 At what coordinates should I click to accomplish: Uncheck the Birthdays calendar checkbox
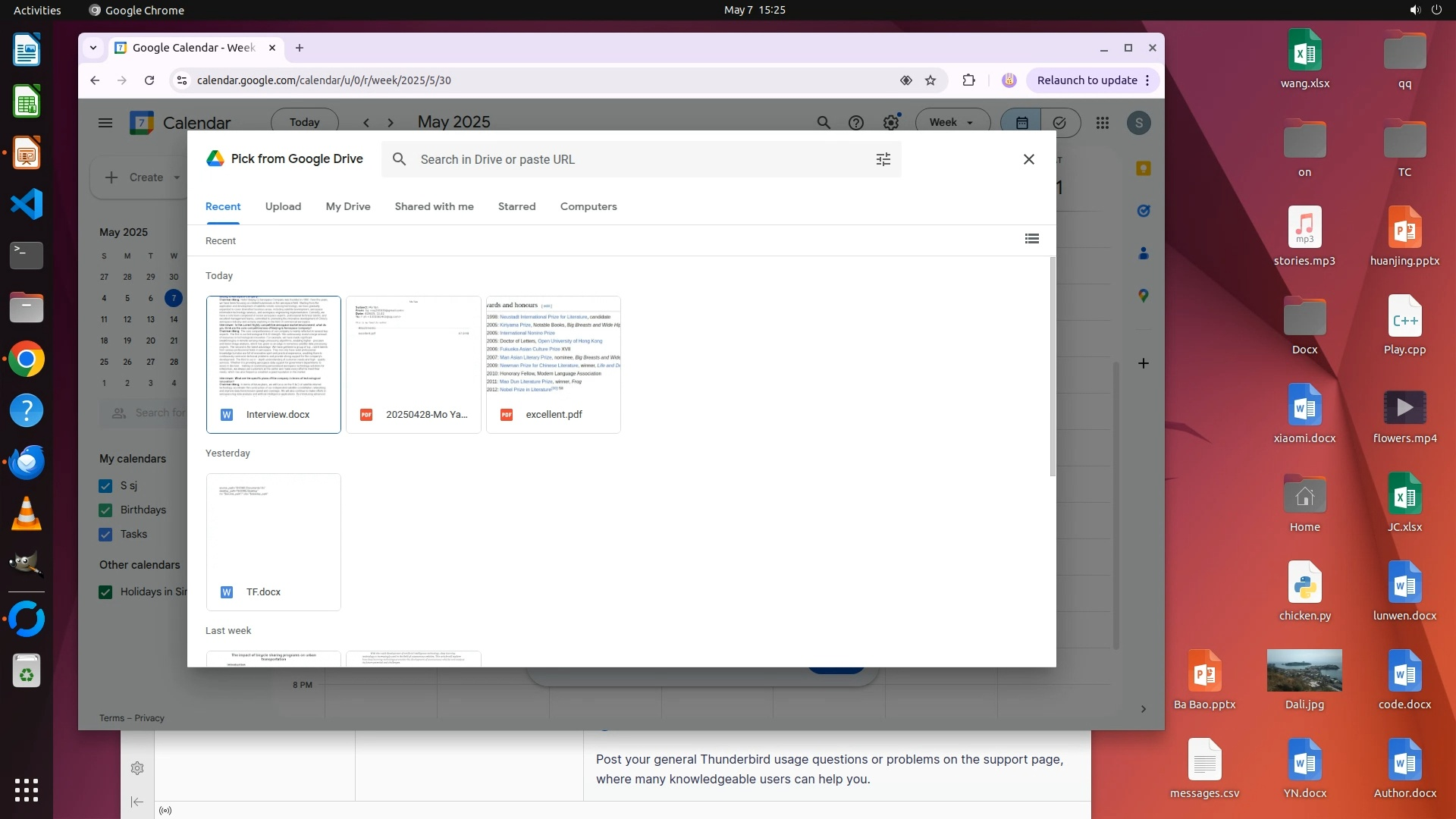(105, 510)
